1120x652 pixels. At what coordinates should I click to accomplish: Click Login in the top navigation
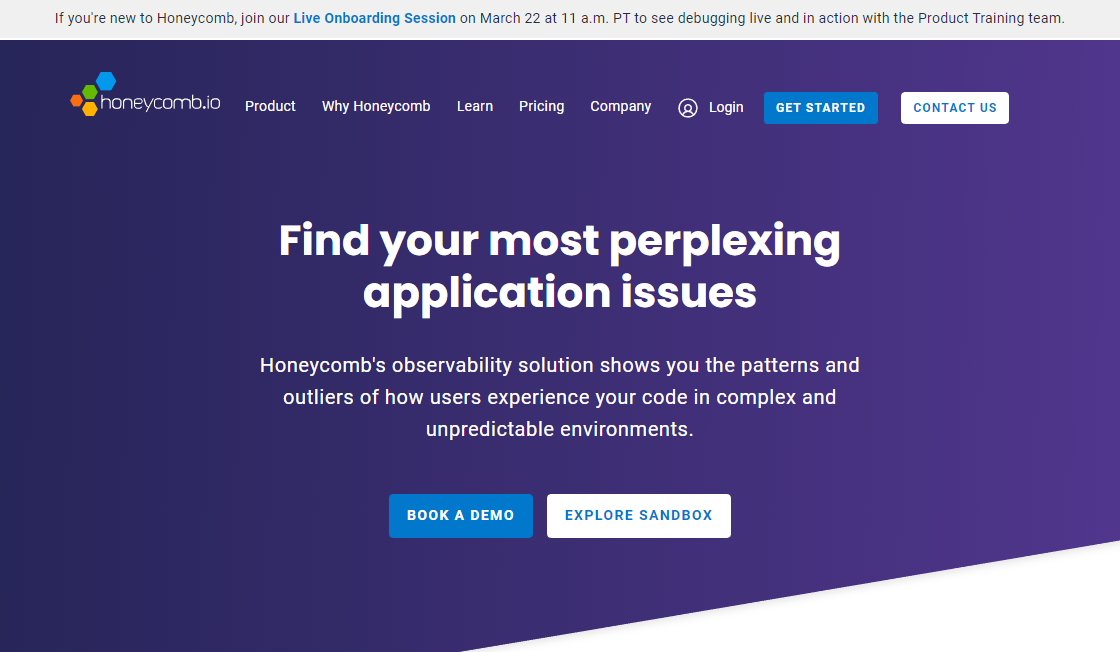726,107
